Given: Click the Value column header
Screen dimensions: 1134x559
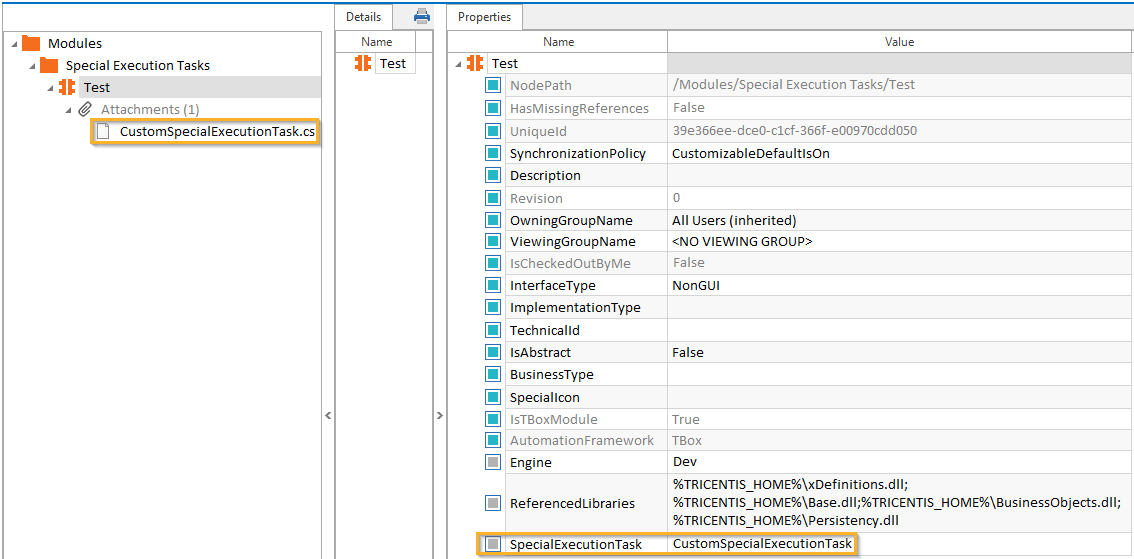Looking at the screenshot, I should click(899, 42).
